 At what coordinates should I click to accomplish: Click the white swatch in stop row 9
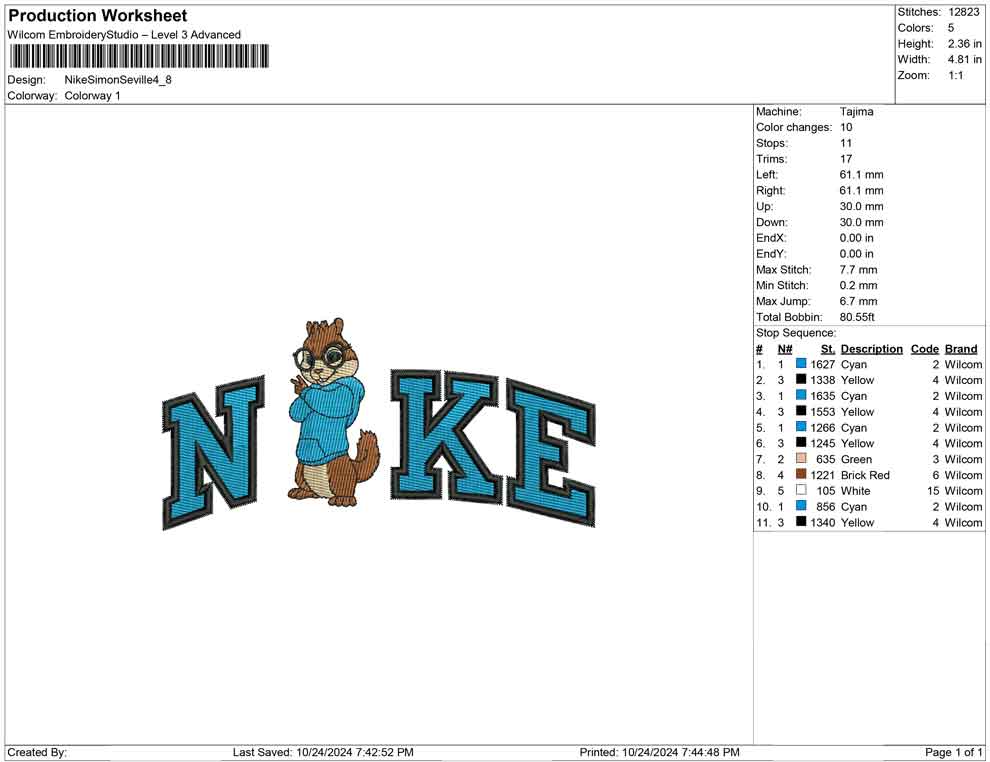pos(801,490)
